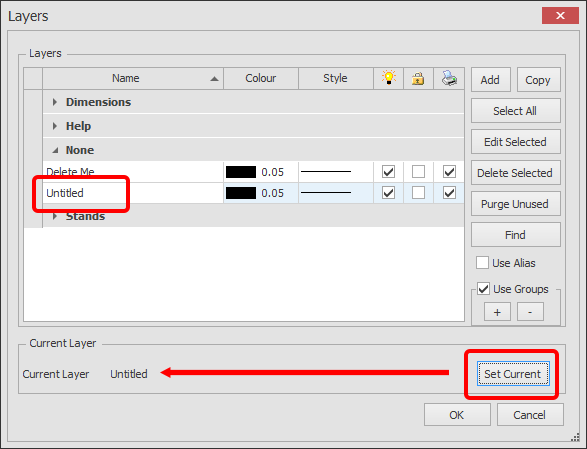Click the Cancel button
The height and width of the screenshot is (449, 587).
pos(530,415)
